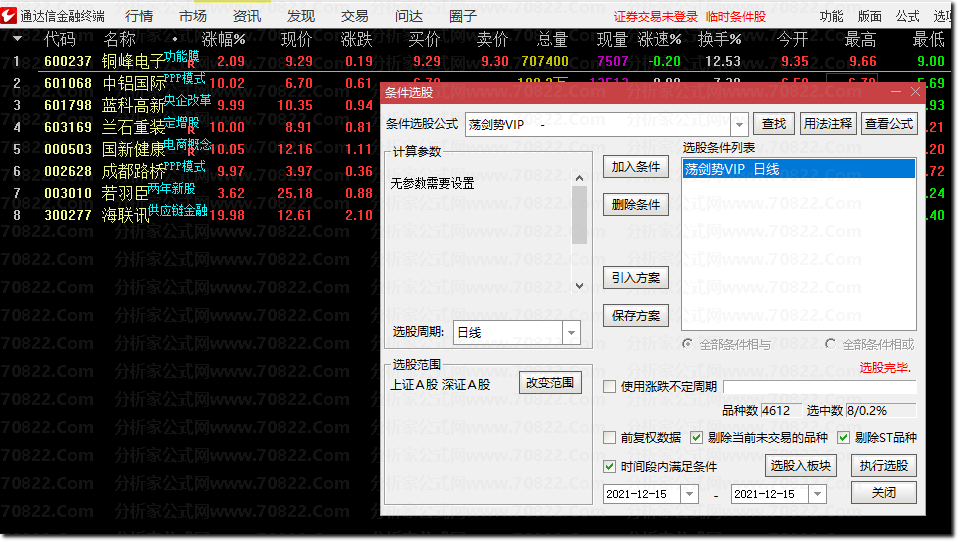Select stock row 300277 海联讯
The width and height of the screenshot is (960, 542).
pos(190,215)
